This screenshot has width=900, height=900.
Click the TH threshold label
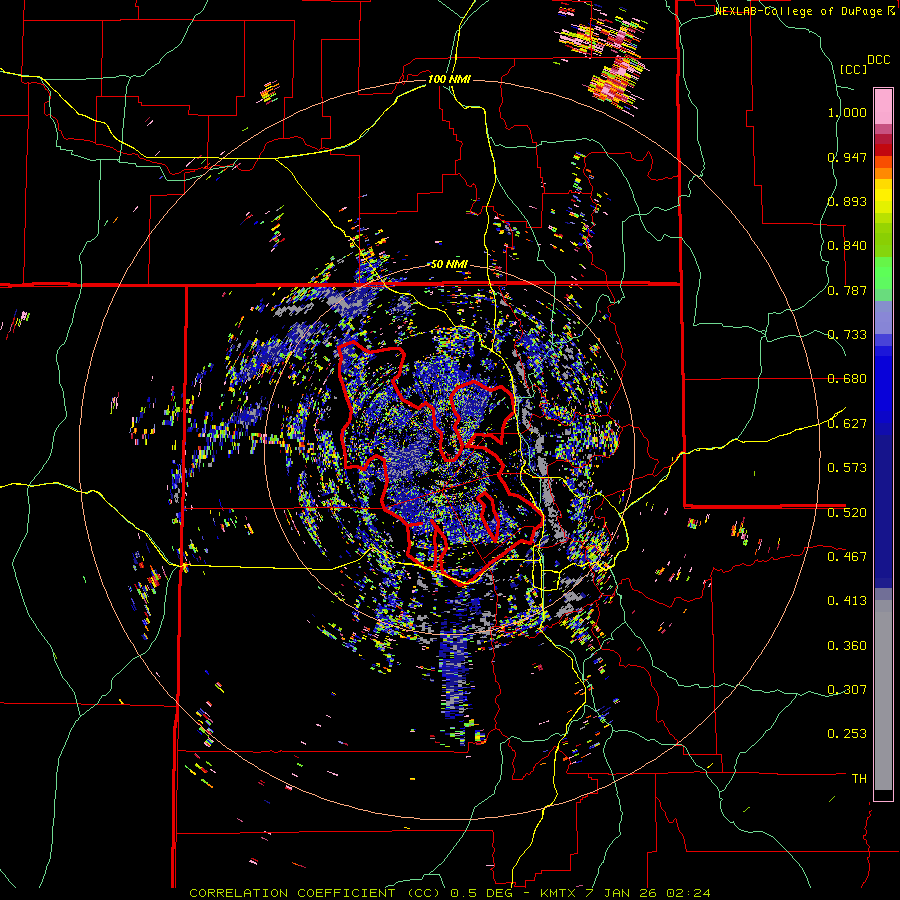[x=859, y=778]
